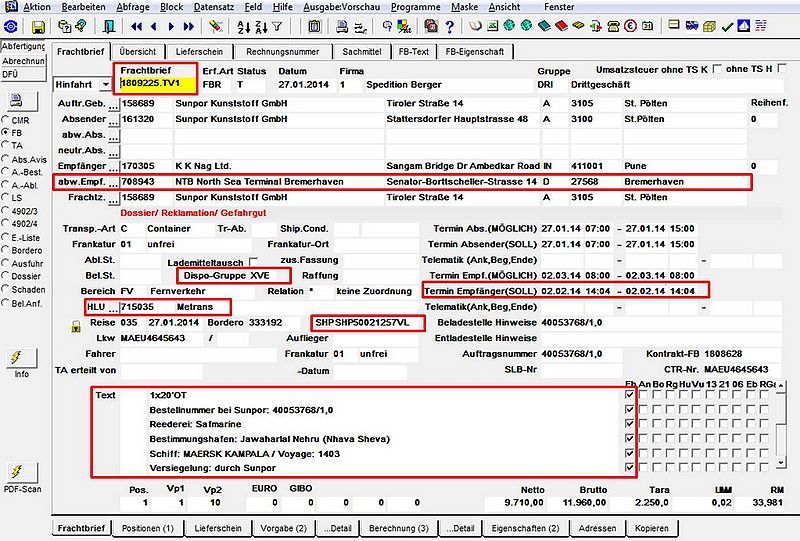Open the Hinfahrt dropdown
The width and height of the screenshot is (800, 541).
[106, 85]
